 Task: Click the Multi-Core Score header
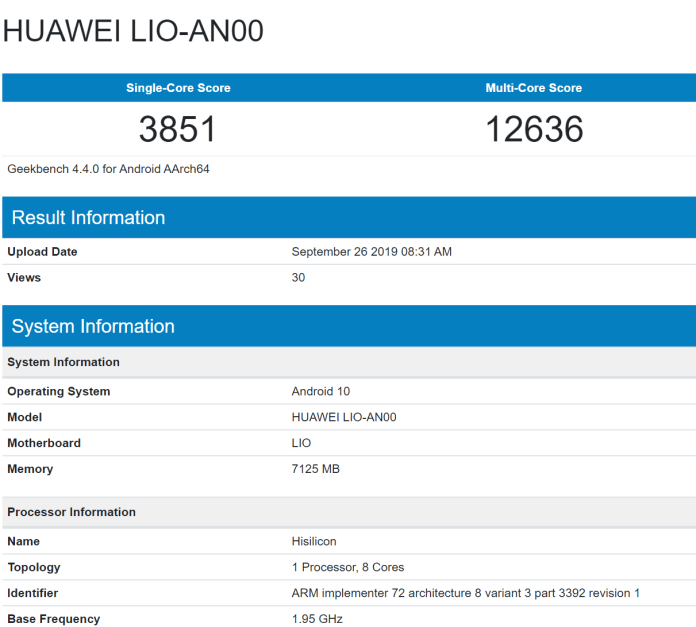[x=534, y=88]
